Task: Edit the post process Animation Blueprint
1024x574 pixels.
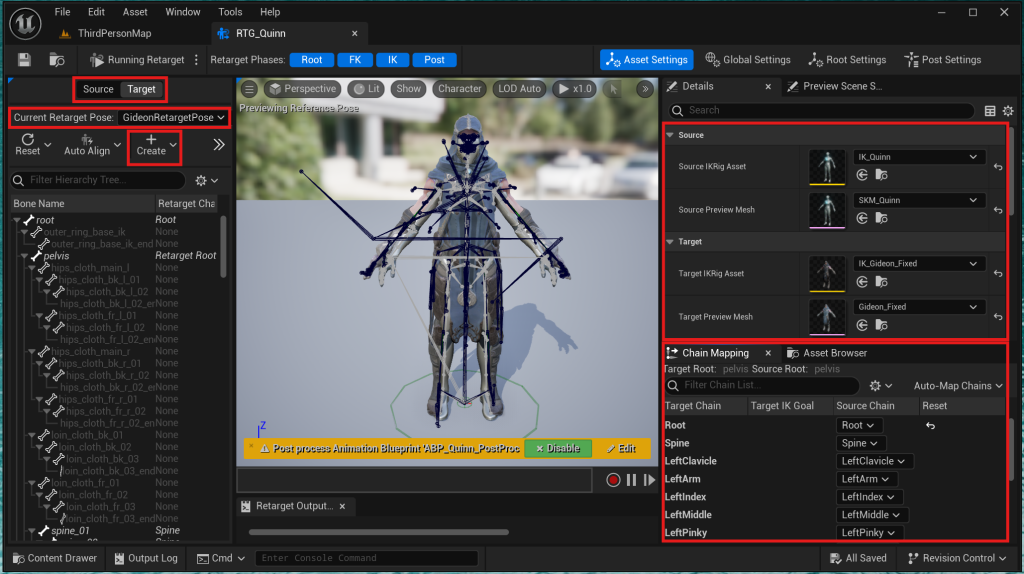Action: [x=621, y=449]
